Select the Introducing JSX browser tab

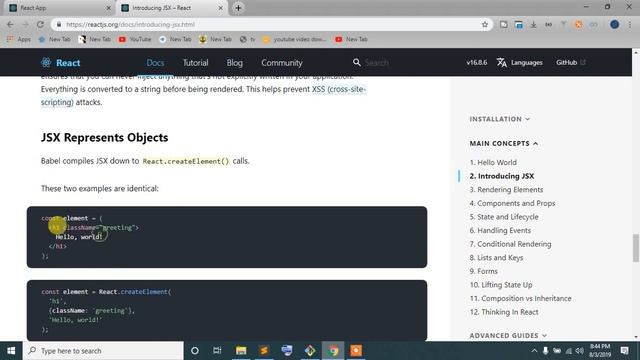171,8
